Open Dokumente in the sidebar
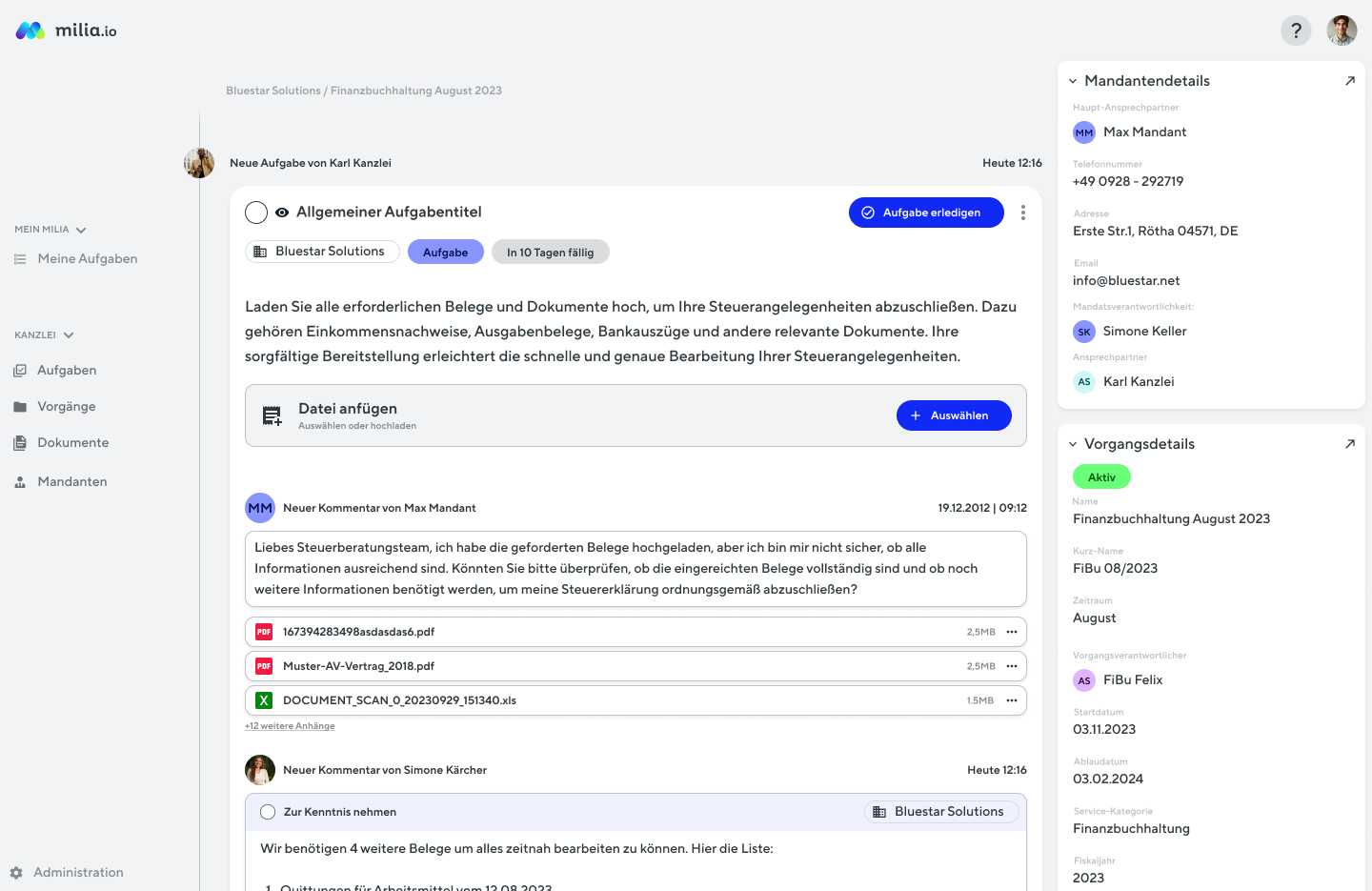 click(72, 443)
